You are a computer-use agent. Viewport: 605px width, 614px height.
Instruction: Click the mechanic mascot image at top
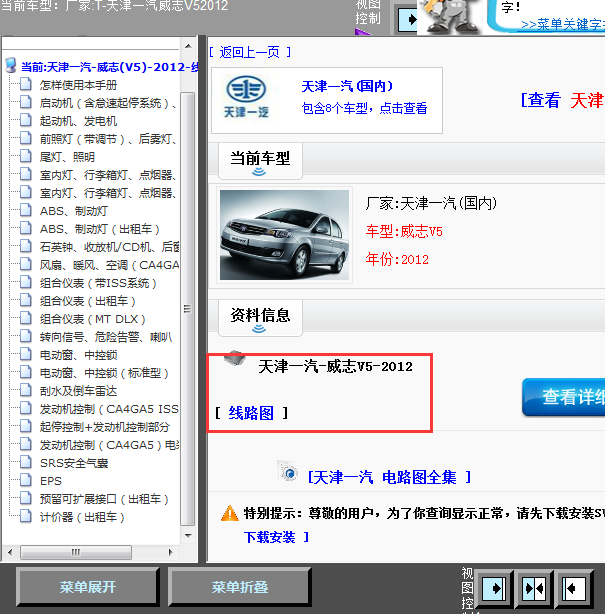tap(452, 16)
